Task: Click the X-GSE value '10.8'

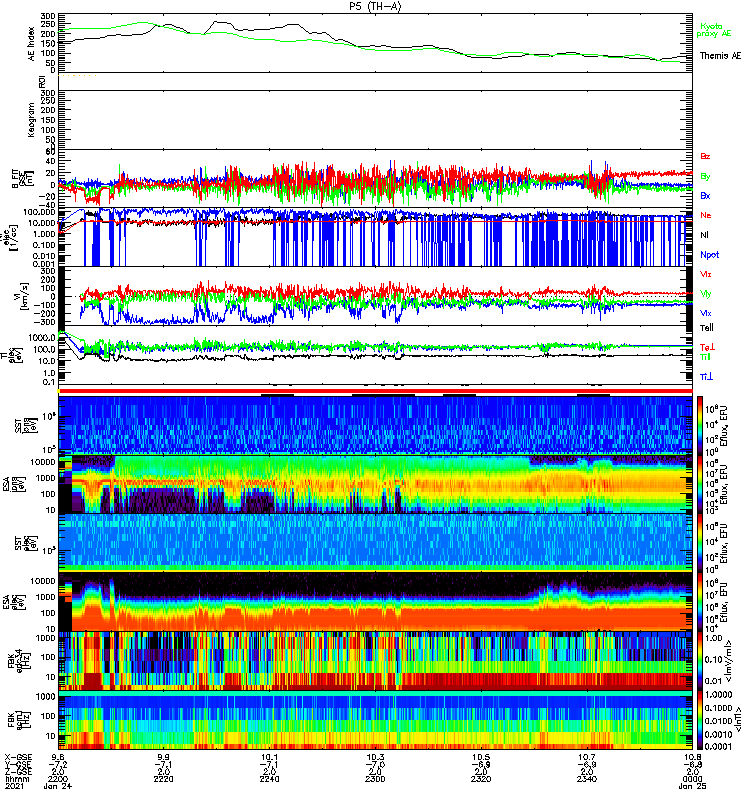Action: pos(692,757)
